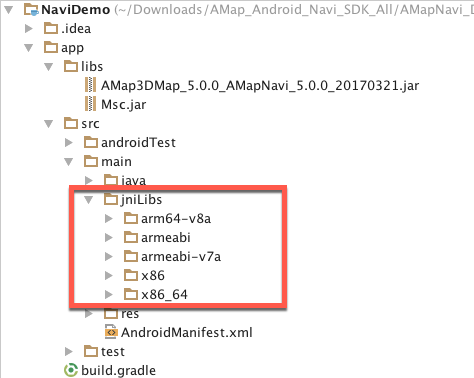Collapse the jniLibs disclosure triangle

pyautogui.click(x=89, y=200)
